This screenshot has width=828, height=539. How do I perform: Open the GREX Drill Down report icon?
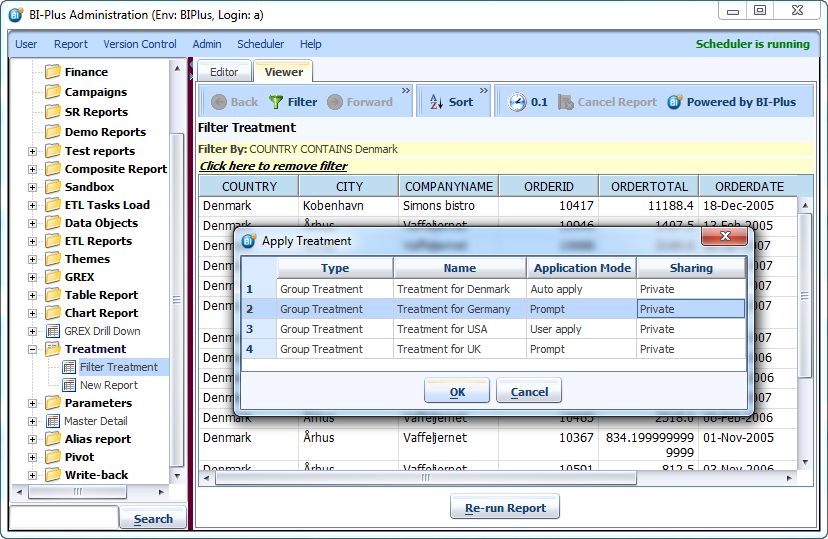coord(53,331)
